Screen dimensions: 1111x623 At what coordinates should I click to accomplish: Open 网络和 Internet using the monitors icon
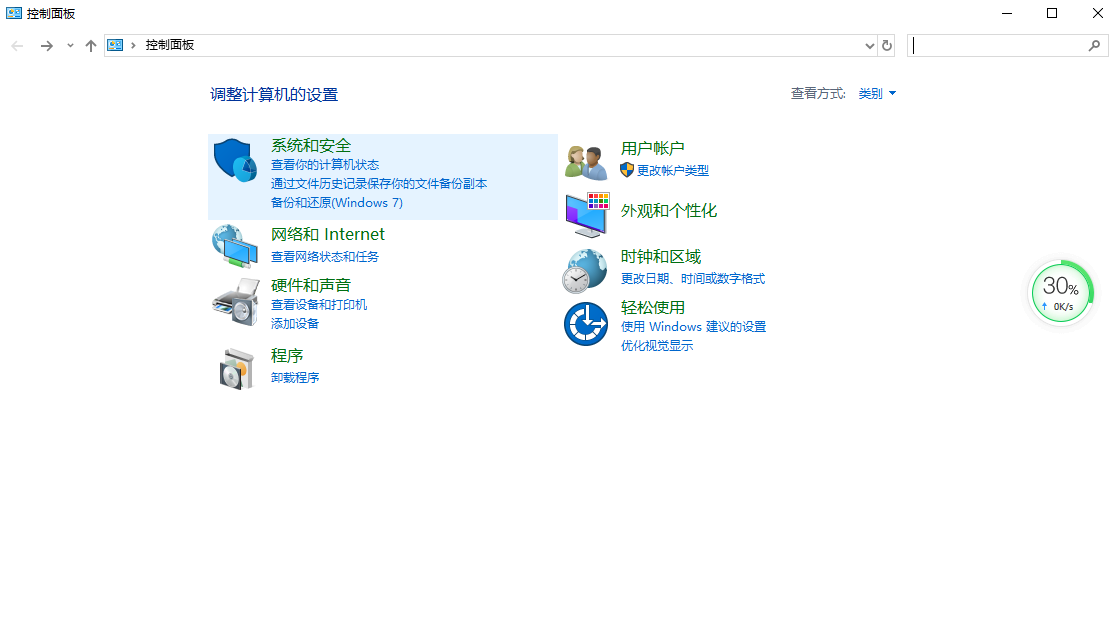point(235,245)
